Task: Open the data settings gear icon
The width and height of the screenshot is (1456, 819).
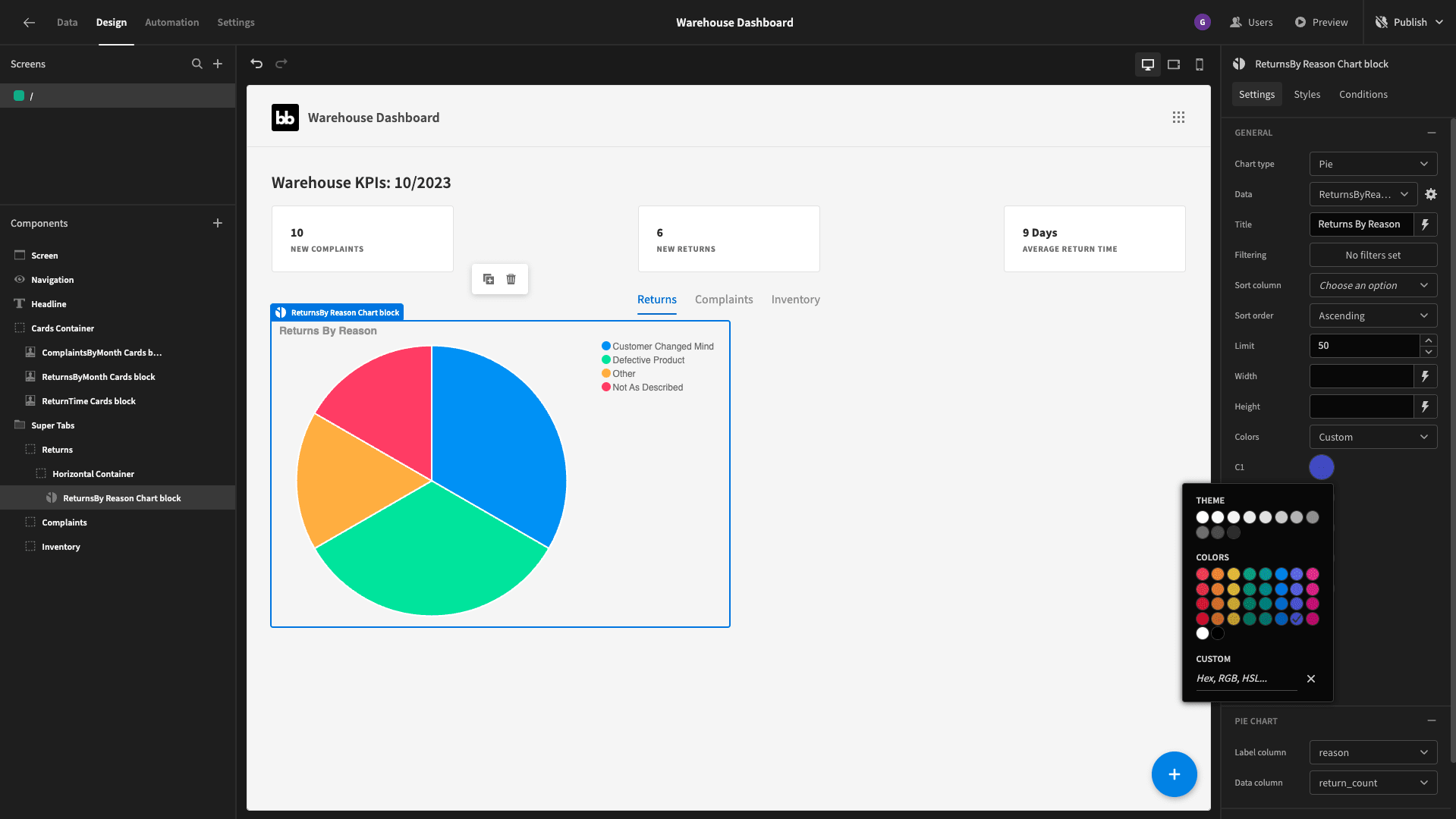Action: click(x=1431, y=194)
